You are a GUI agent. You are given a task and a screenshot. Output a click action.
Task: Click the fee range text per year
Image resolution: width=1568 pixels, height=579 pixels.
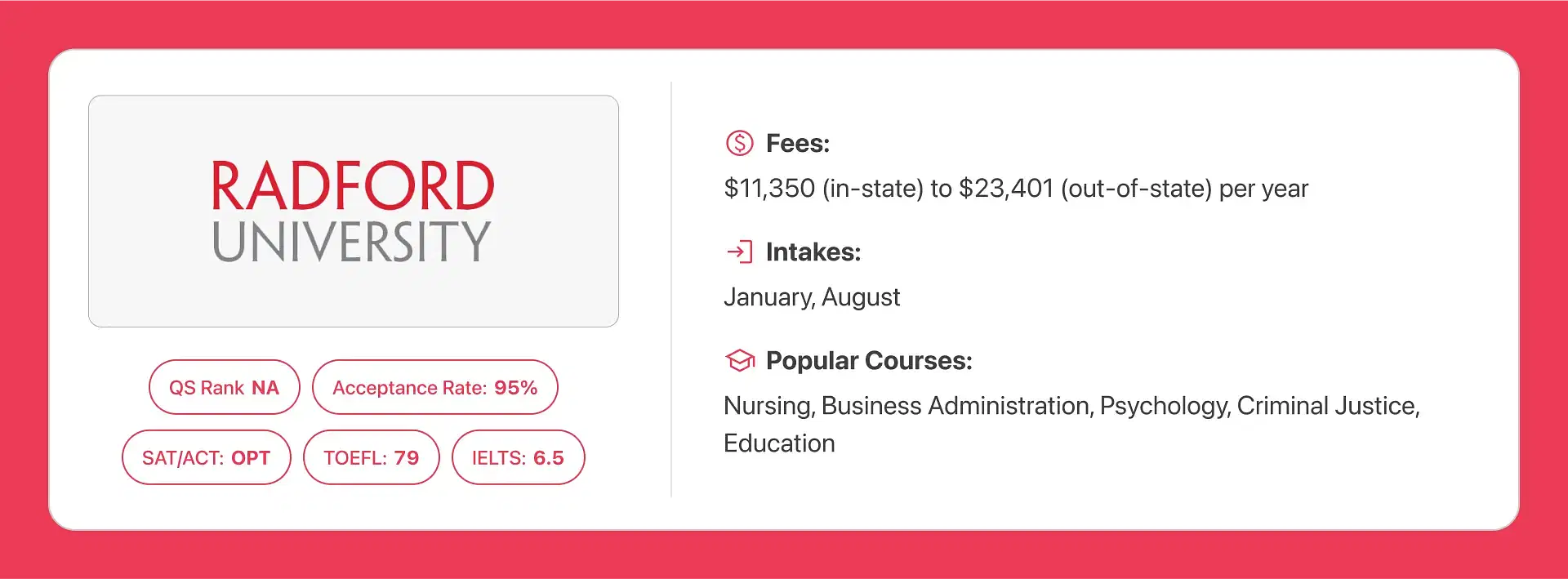tap(1016, 189)
